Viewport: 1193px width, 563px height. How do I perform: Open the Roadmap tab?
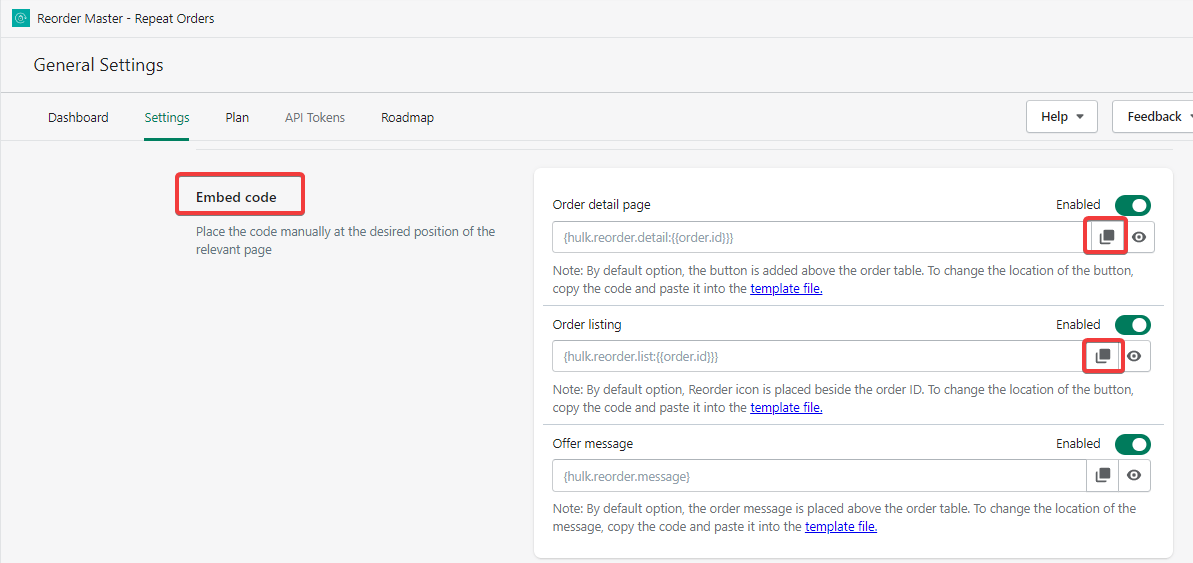tap(407, 117)
